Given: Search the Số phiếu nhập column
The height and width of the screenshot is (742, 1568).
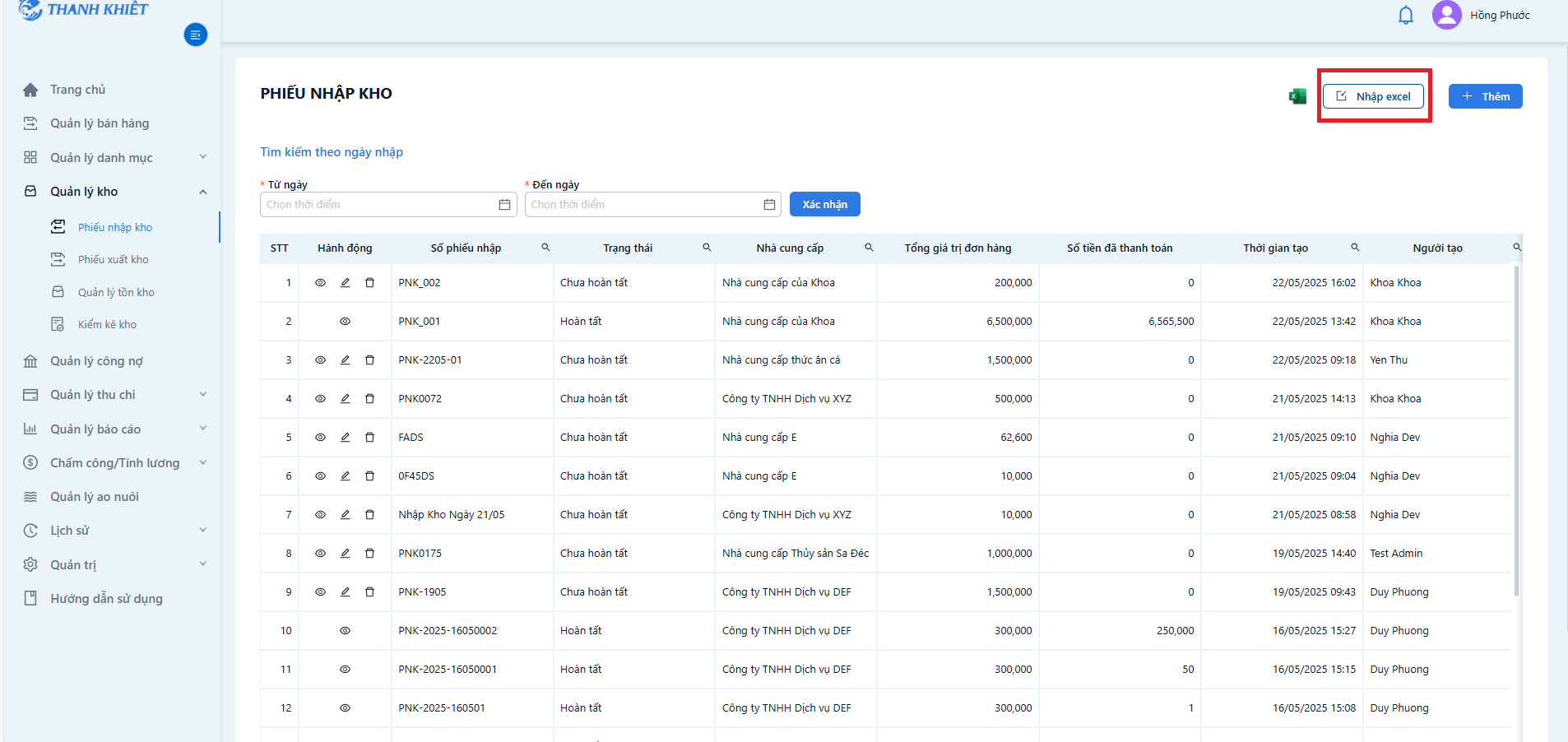Looking at the screenshot, I should click(x=545, y=248).
